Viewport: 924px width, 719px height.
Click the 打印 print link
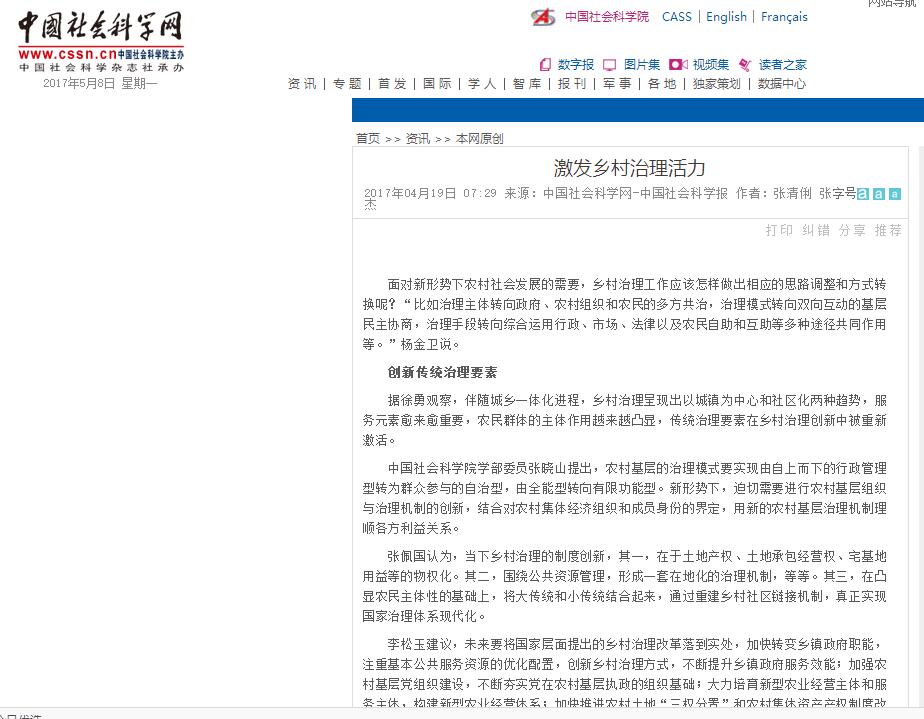[x=779, y=230]
